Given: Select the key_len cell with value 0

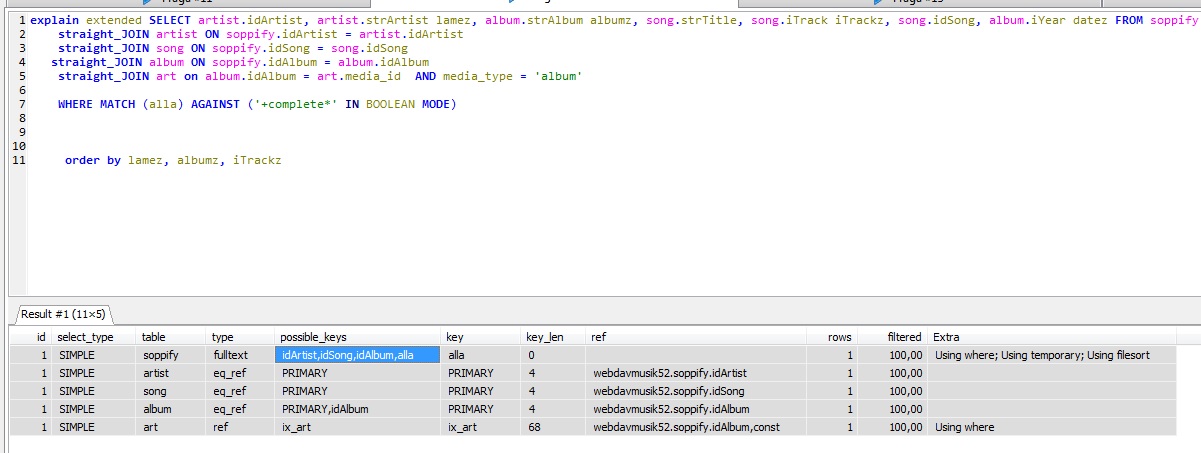Looking at the screenshot, I should pos(552,355).
